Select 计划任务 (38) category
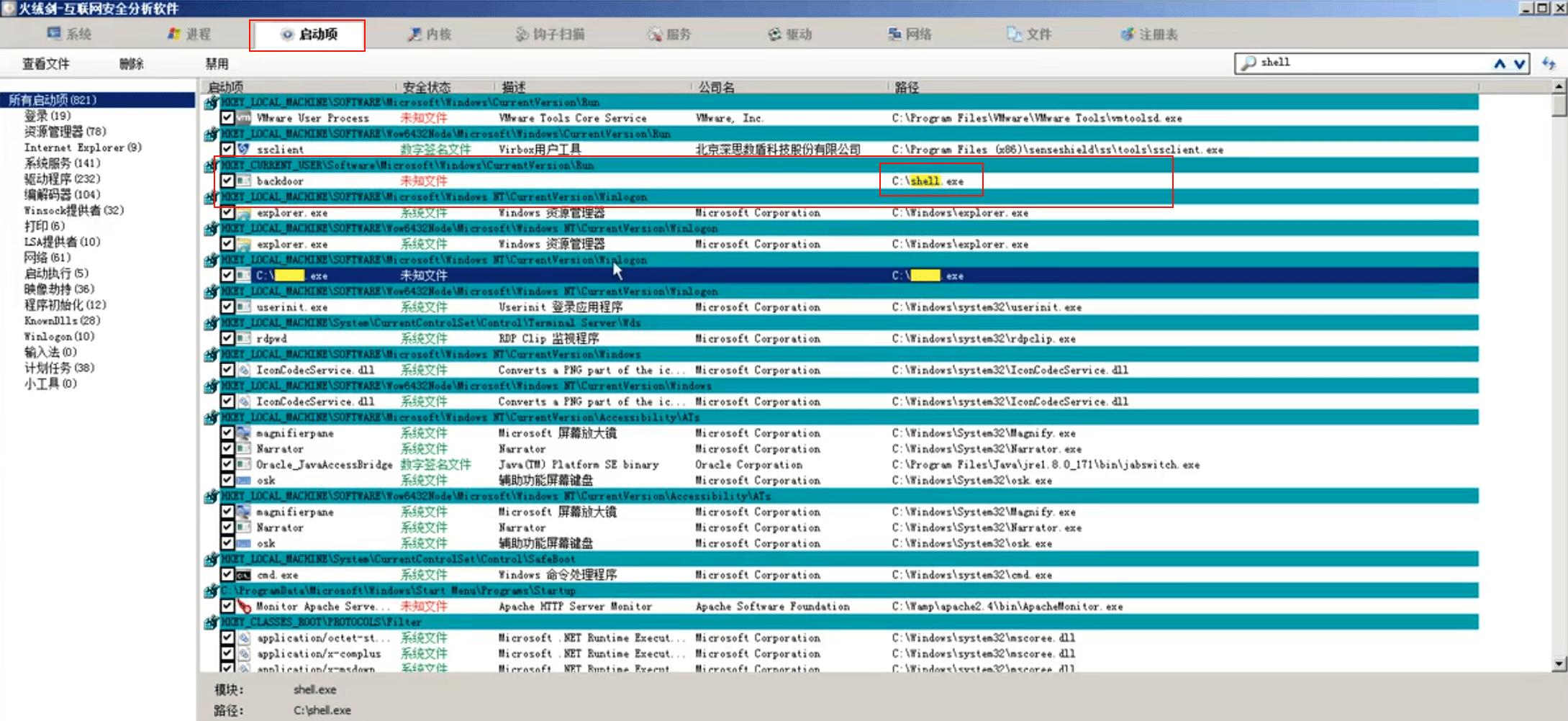 59,368
